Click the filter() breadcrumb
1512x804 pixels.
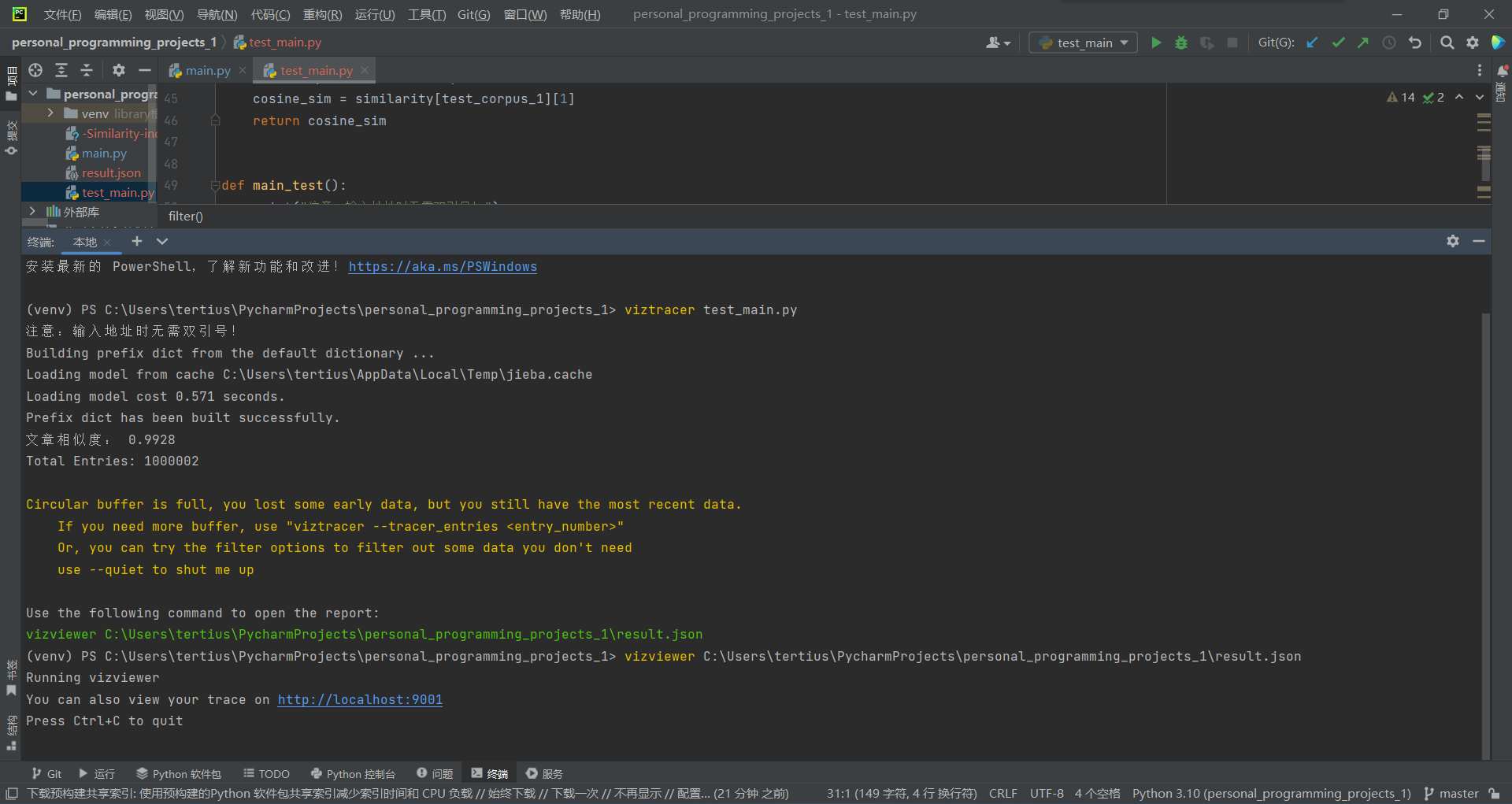(x=186, y=217)
